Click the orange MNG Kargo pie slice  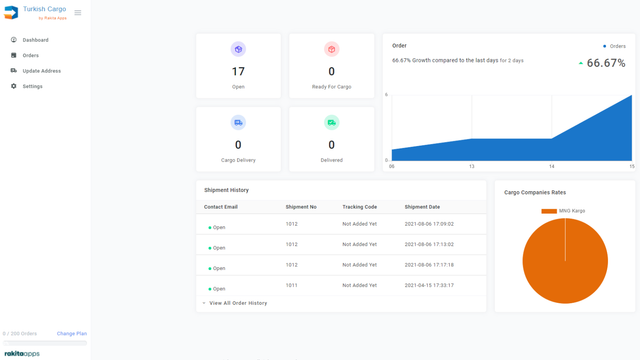(565, 261)
